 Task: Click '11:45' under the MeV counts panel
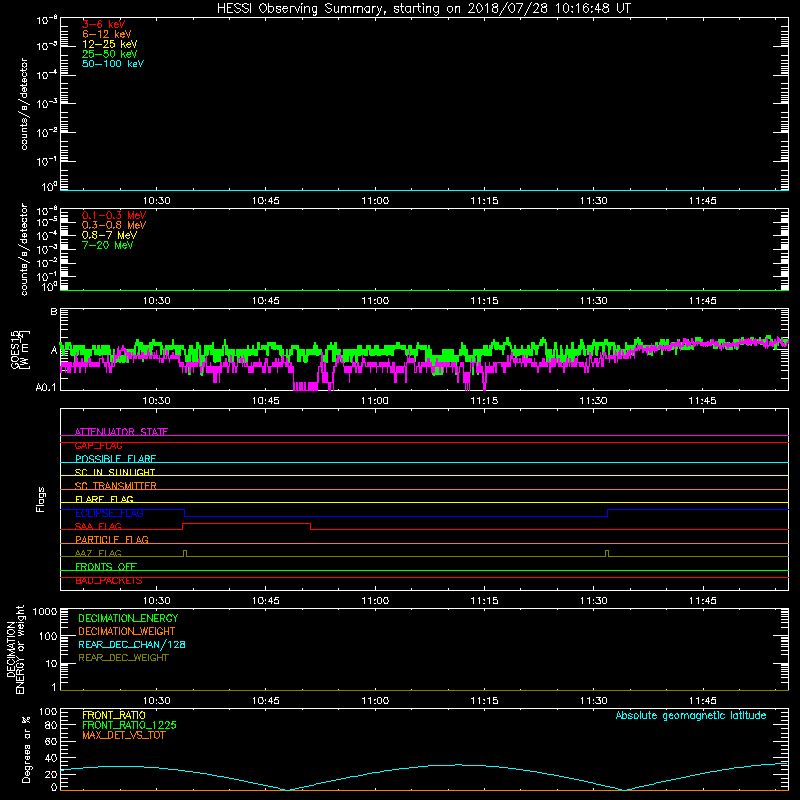point(703,301)
